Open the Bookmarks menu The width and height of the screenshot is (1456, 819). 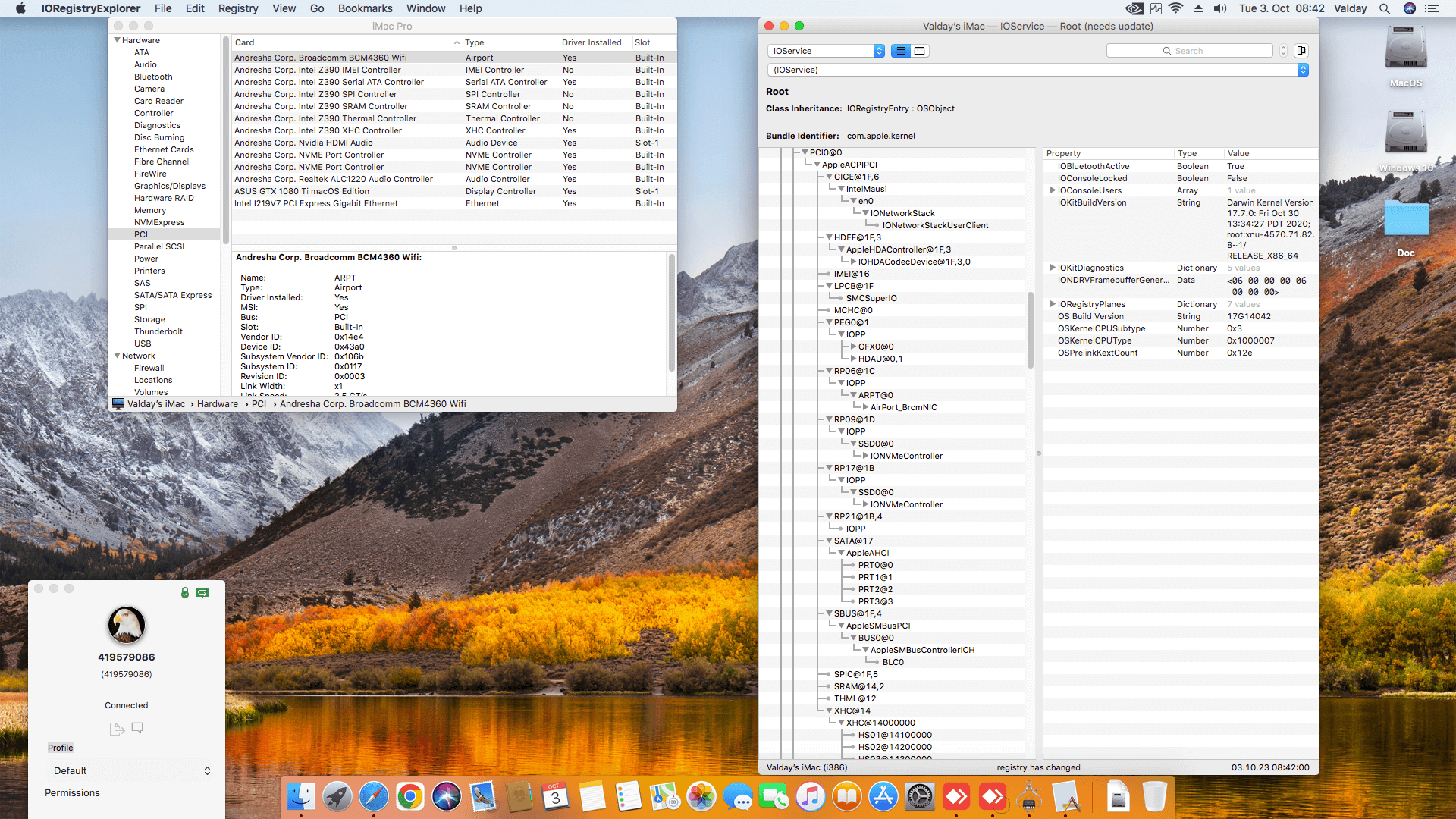(365, 8)
